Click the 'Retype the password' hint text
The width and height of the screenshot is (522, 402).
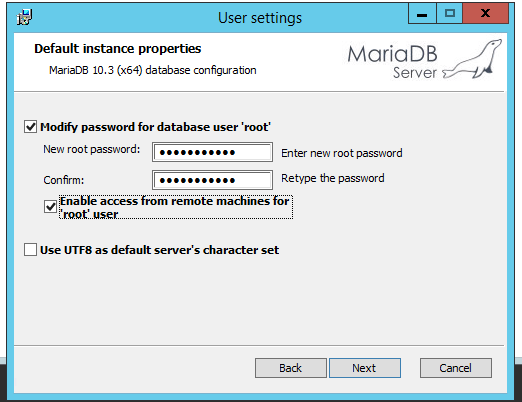click(333, 178)
